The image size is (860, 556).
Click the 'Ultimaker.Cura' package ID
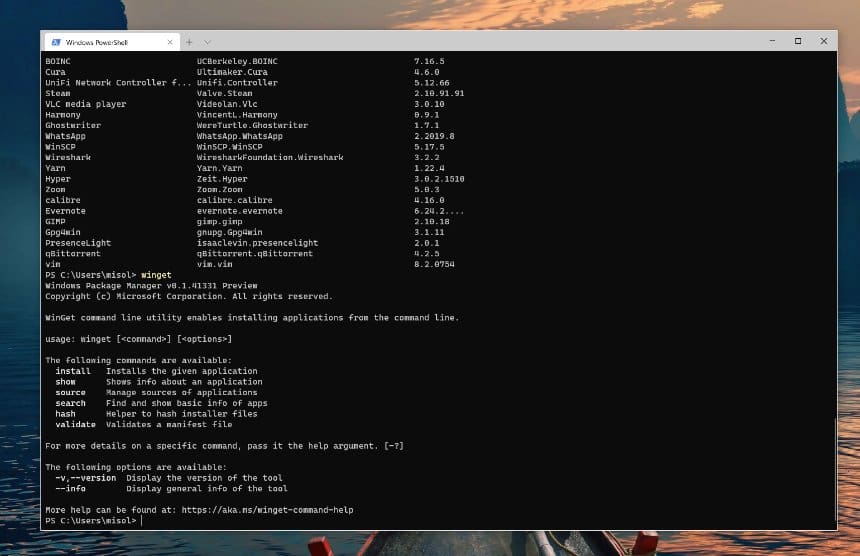point(232,72)
